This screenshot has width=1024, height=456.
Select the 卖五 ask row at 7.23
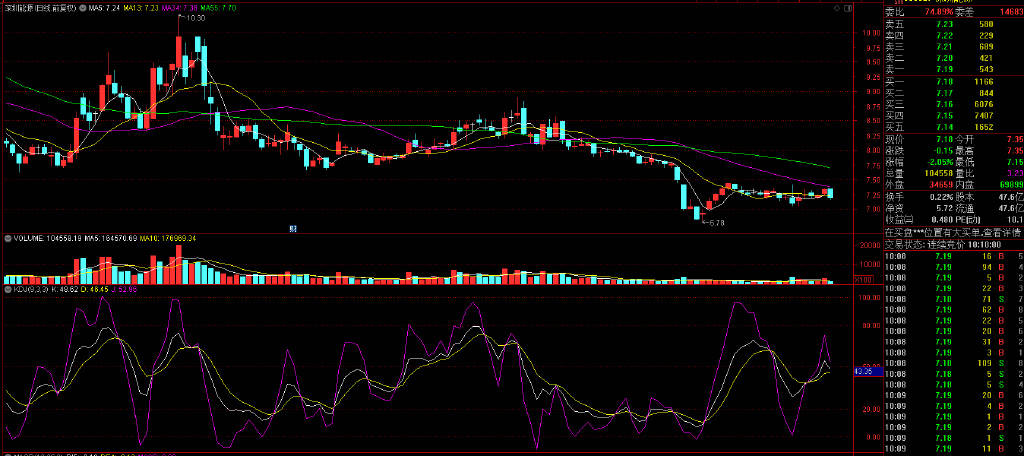(x=953, y=24)
